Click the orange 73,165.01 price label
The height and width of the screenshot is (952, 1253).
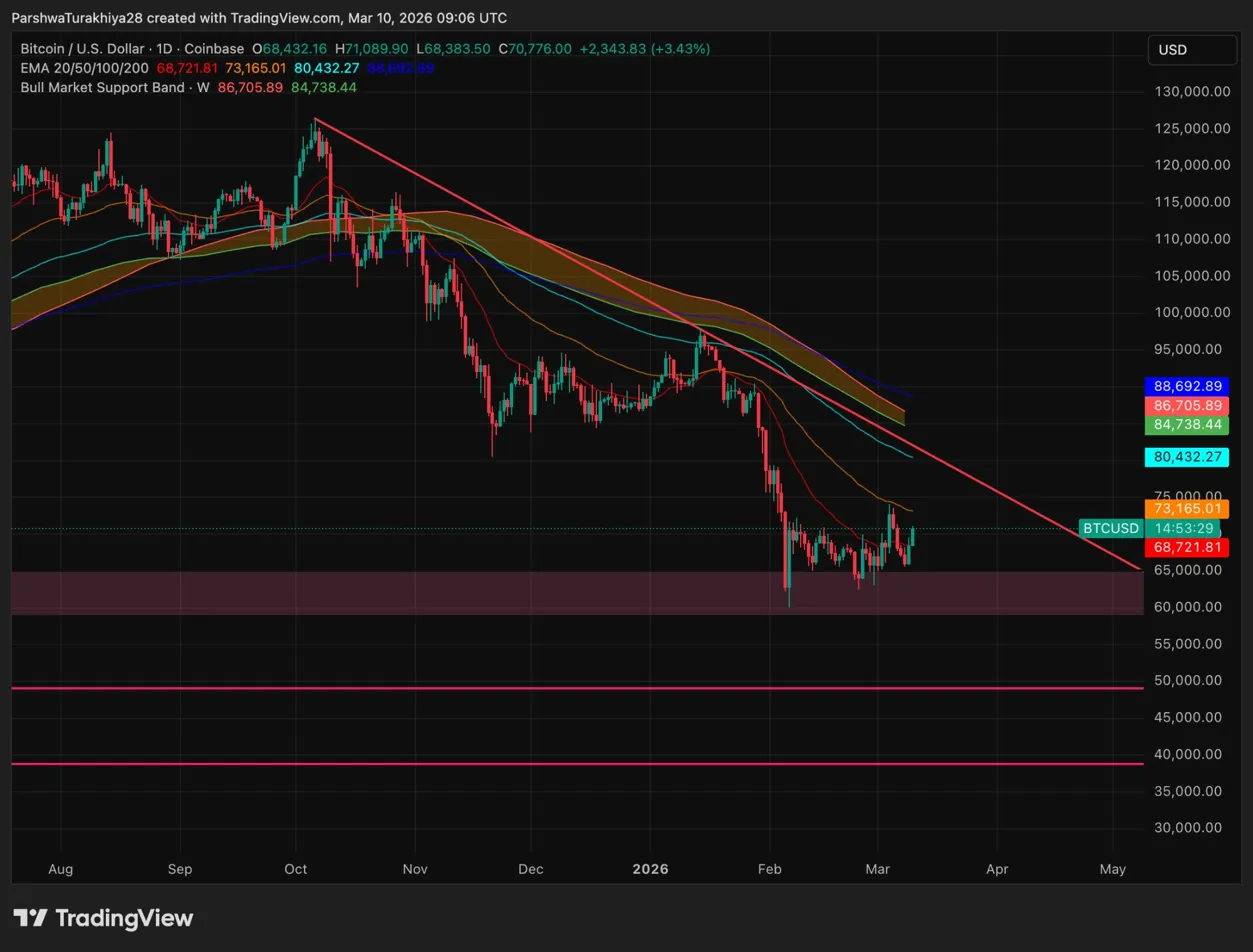click(x=1188, y=509)
